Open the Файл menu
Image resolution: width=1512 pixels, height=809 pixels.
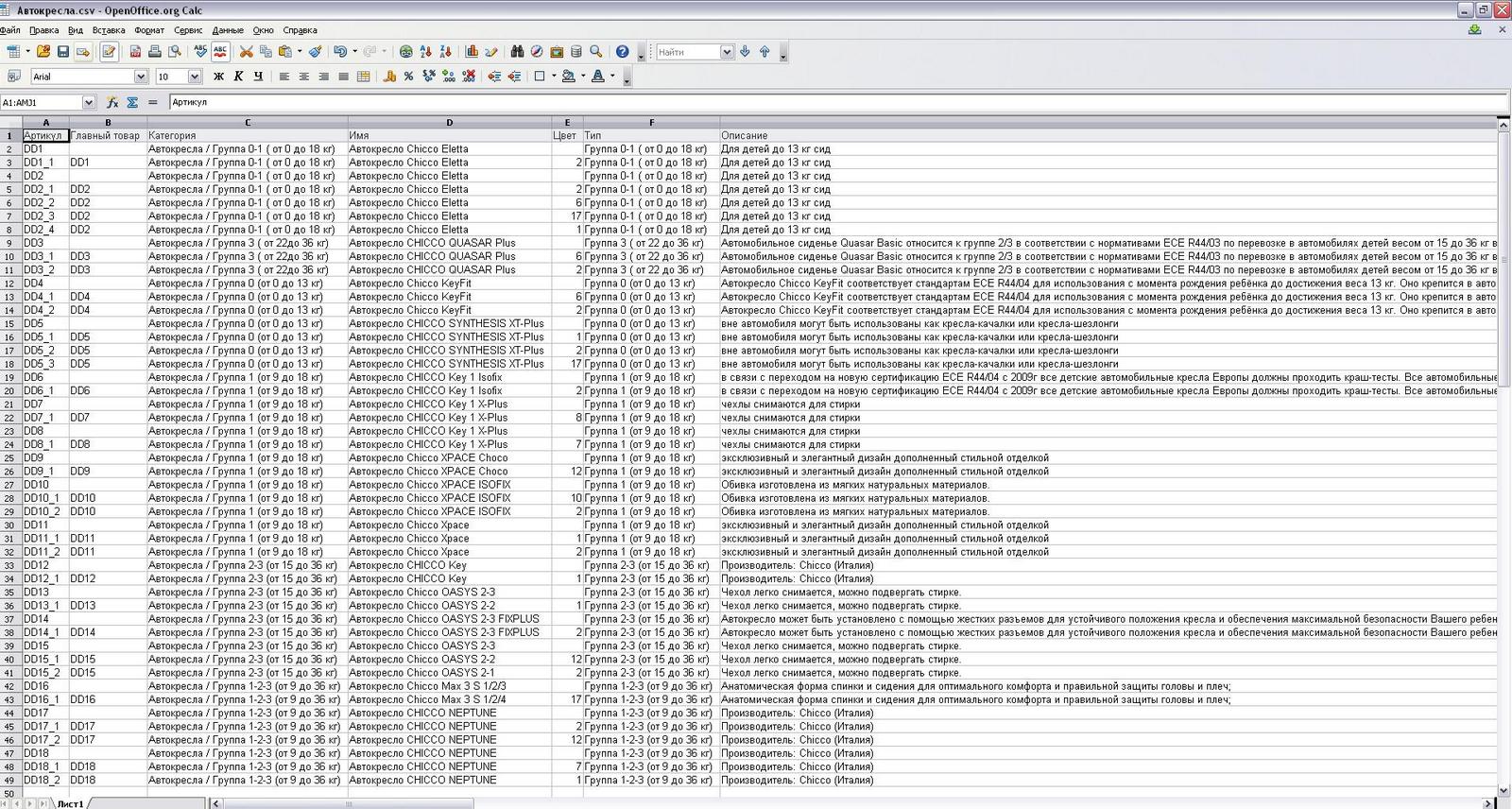[x=10, y=30]
